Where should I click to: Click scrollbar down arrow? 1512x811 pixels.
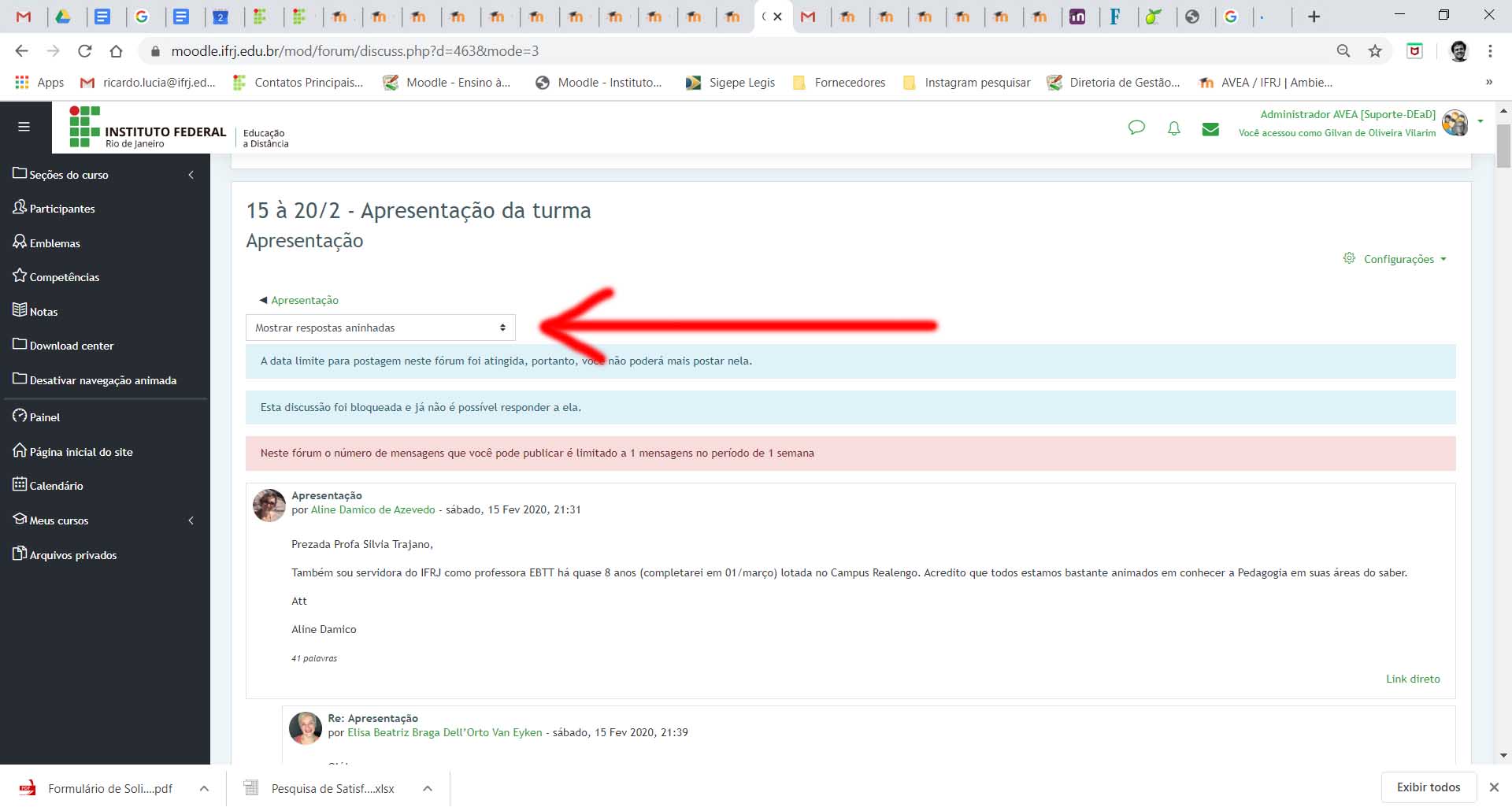click(x=1503, y=755)
